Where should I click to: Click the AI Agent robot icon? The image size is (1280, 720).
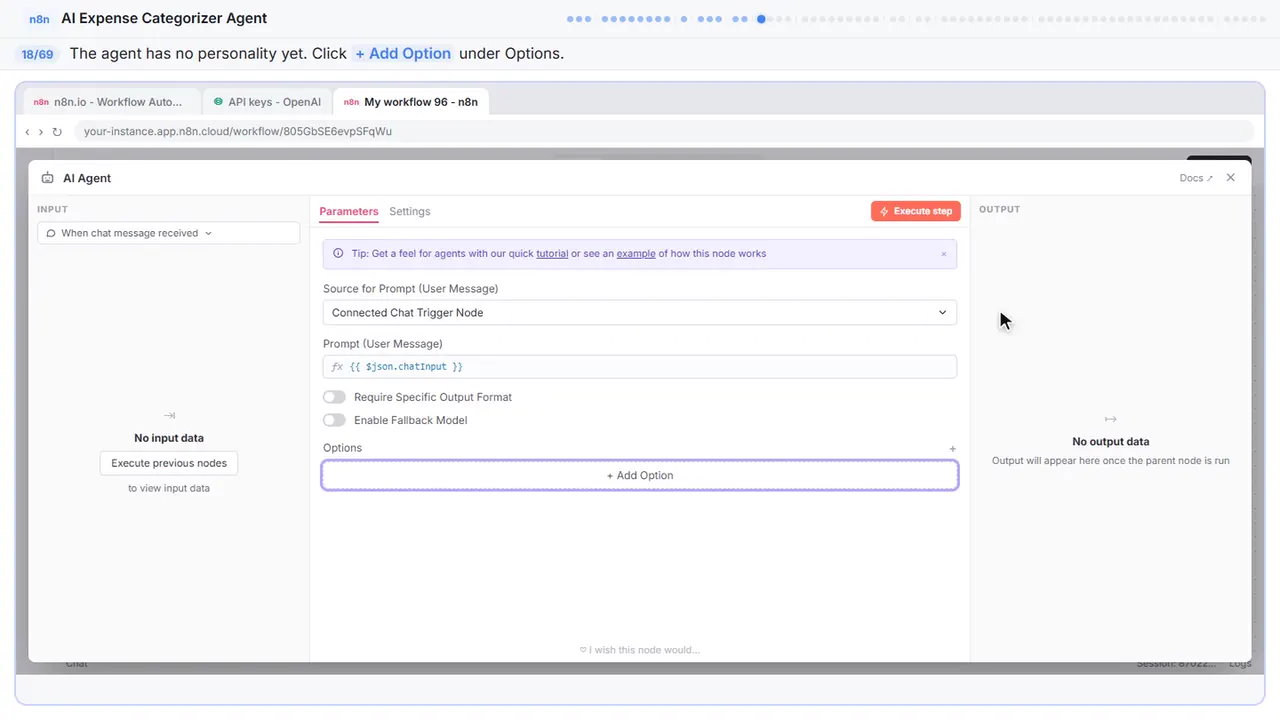pyautogui.click(x=48, y=178)
